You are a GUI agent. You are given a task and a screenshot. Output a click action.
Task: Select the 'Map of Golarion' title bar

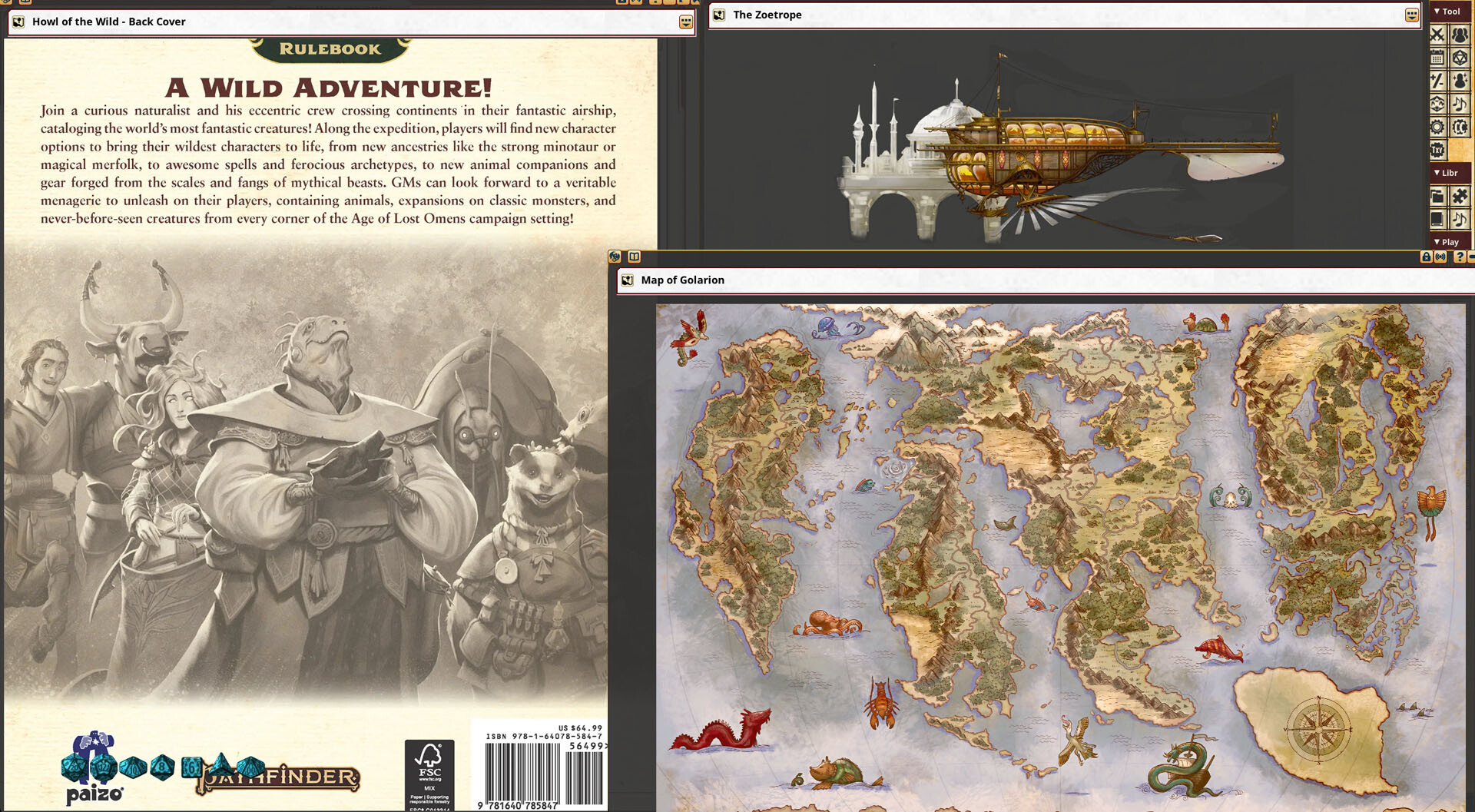point(684,280)
